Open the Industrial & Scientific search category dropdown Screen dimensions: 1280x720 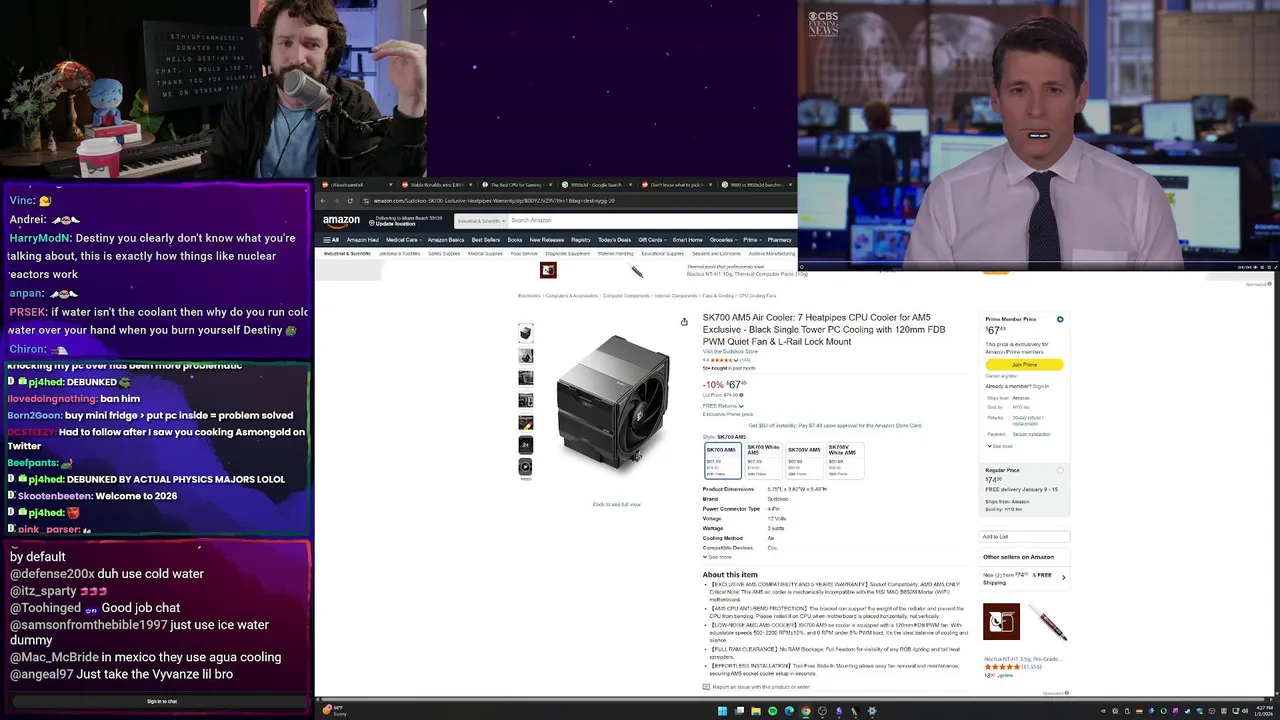[480, 221]
